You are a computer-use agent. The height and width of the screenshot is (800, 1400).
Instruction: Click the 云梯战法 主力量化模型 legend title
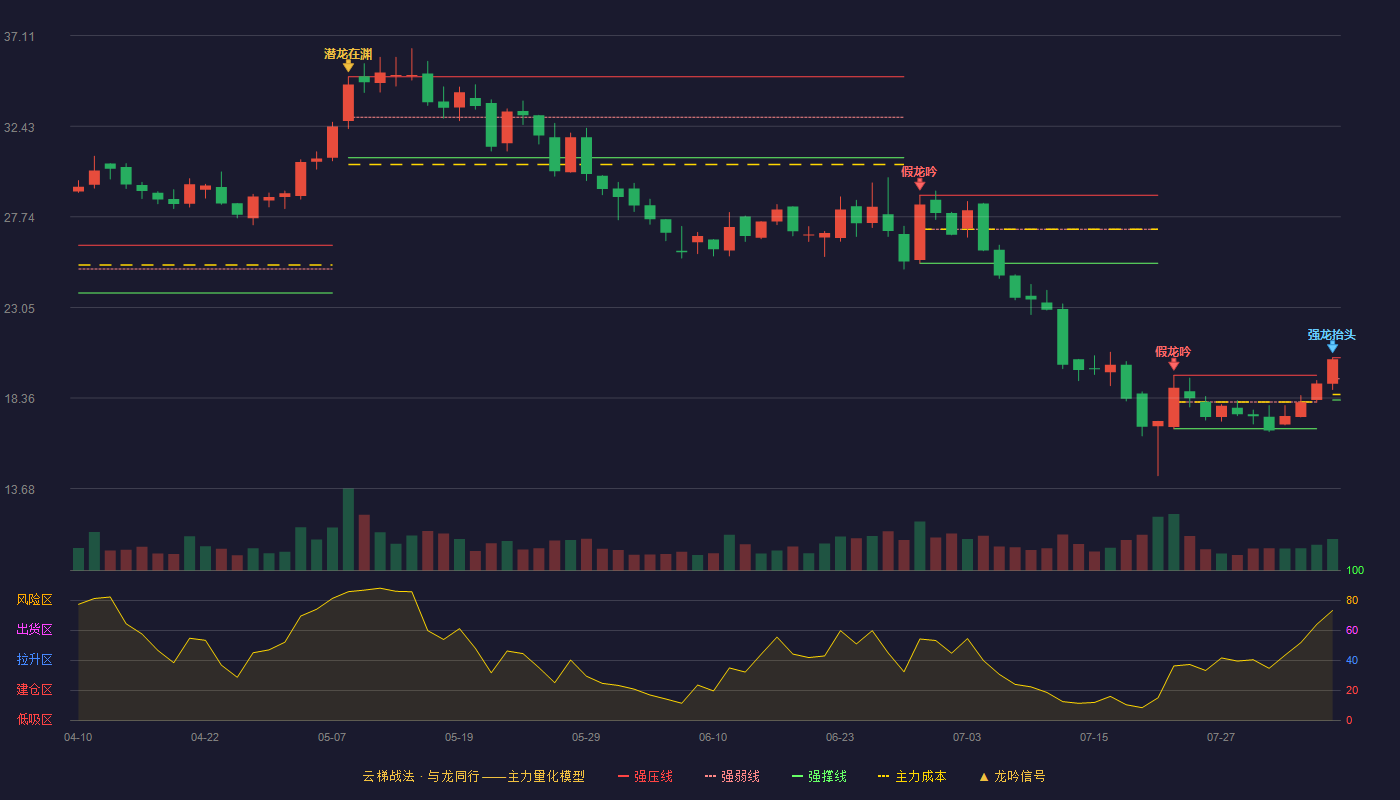click(x=473, y=776)
